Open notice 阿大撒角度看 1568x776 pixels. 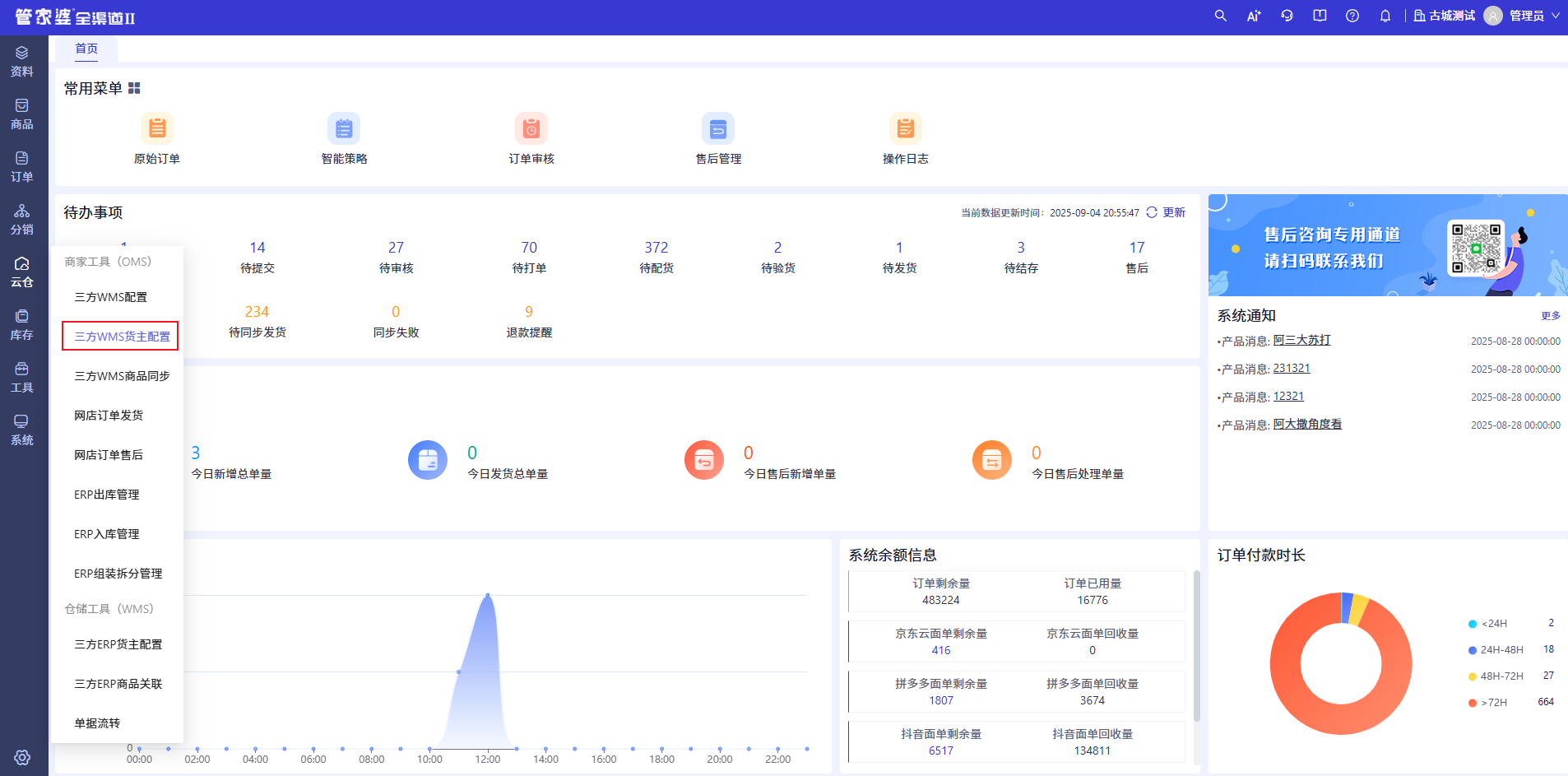click(x=1307, y=424)
